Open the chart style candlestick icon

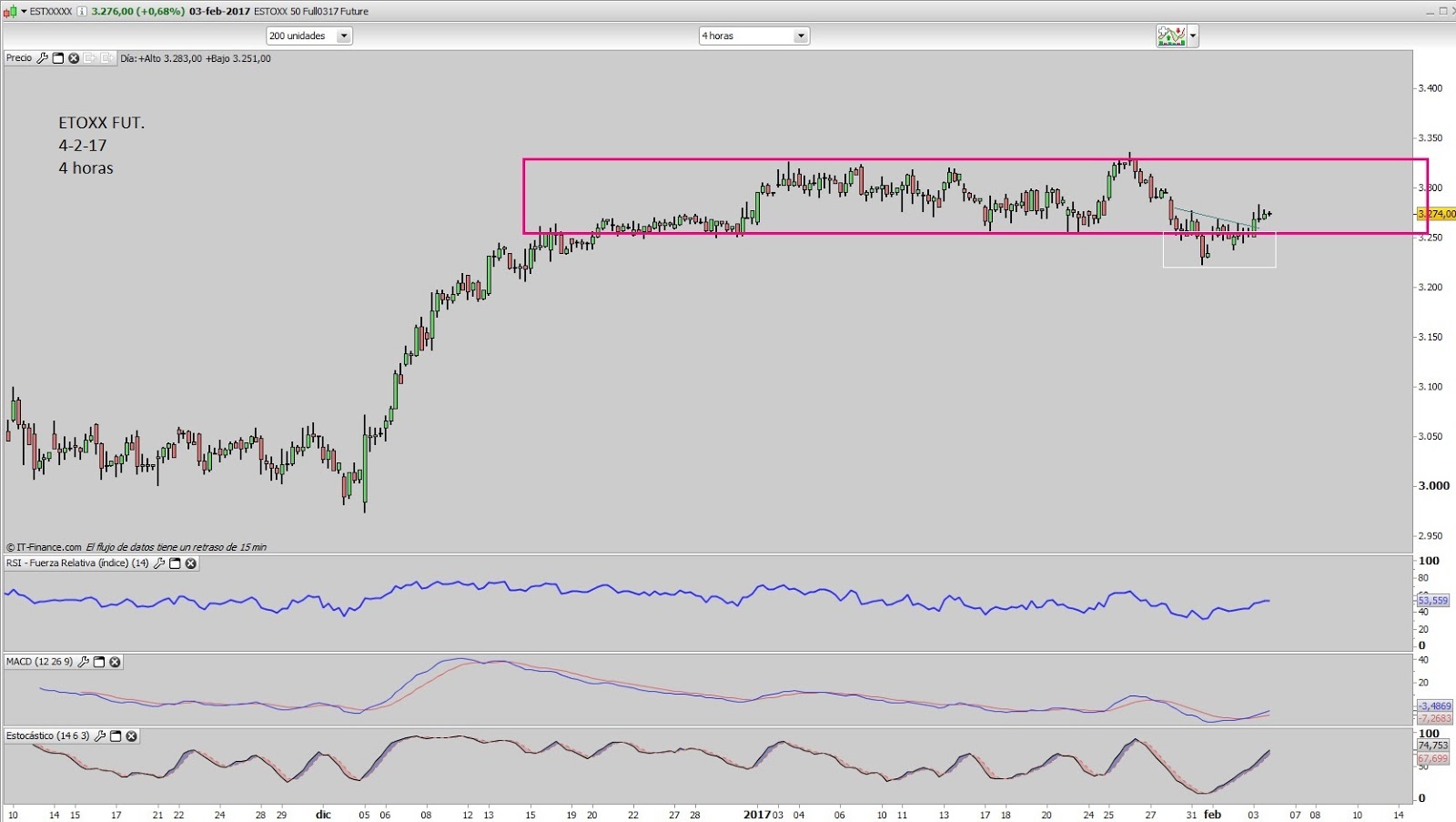[11, 11]
